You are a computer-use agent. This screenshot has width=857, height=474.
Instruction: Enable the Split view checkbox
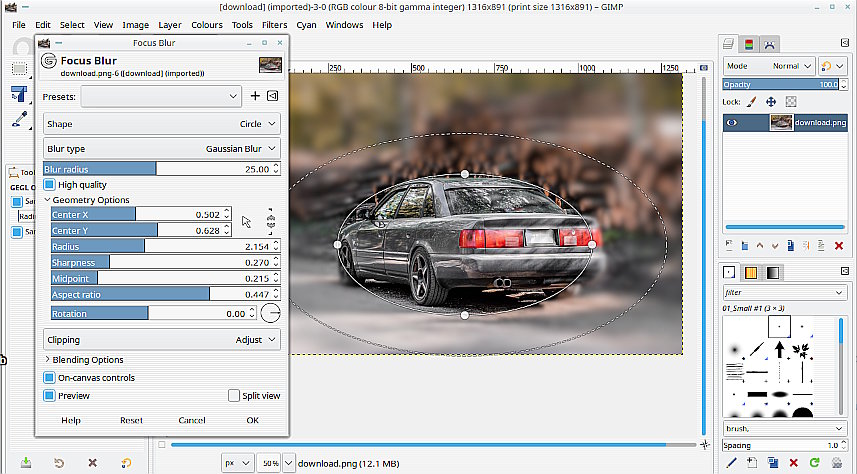234,396
